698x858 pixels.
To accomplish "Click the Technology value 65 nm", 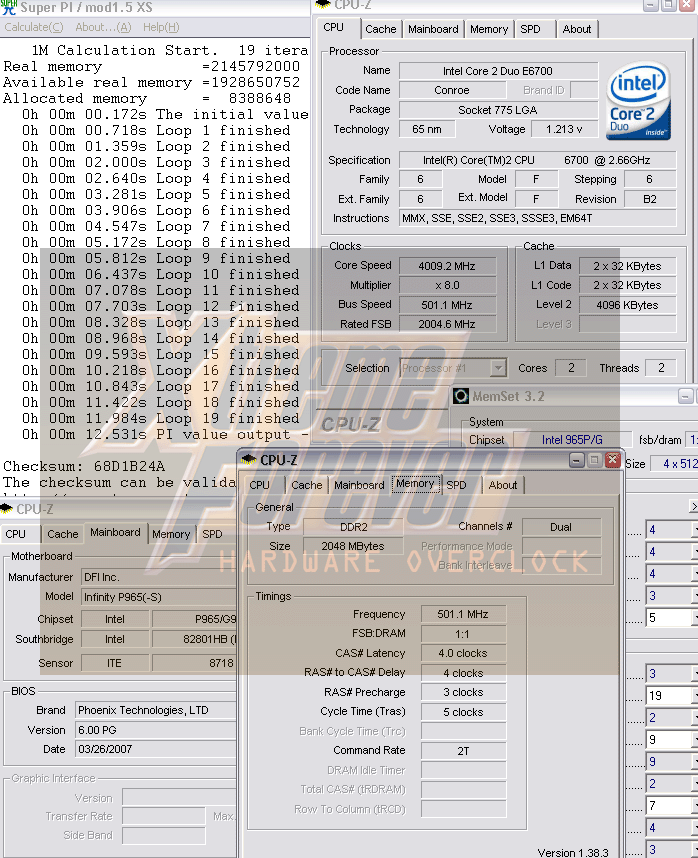I will pyautogui.click(x=427, y=129).
